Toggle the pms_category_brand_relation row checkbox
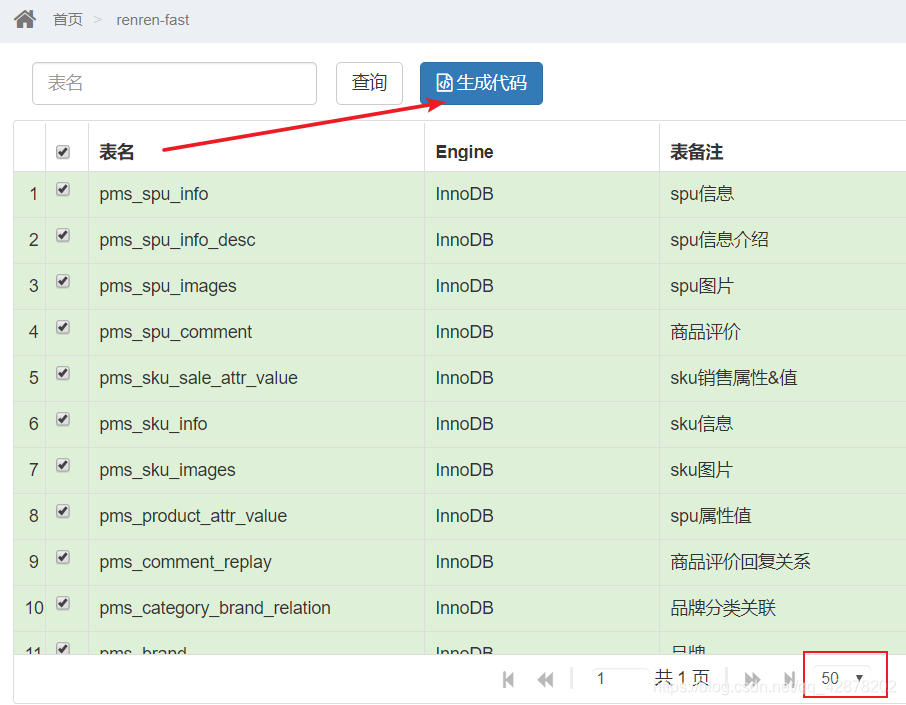Viewport: 906px width, 705px height. [63, 603]
